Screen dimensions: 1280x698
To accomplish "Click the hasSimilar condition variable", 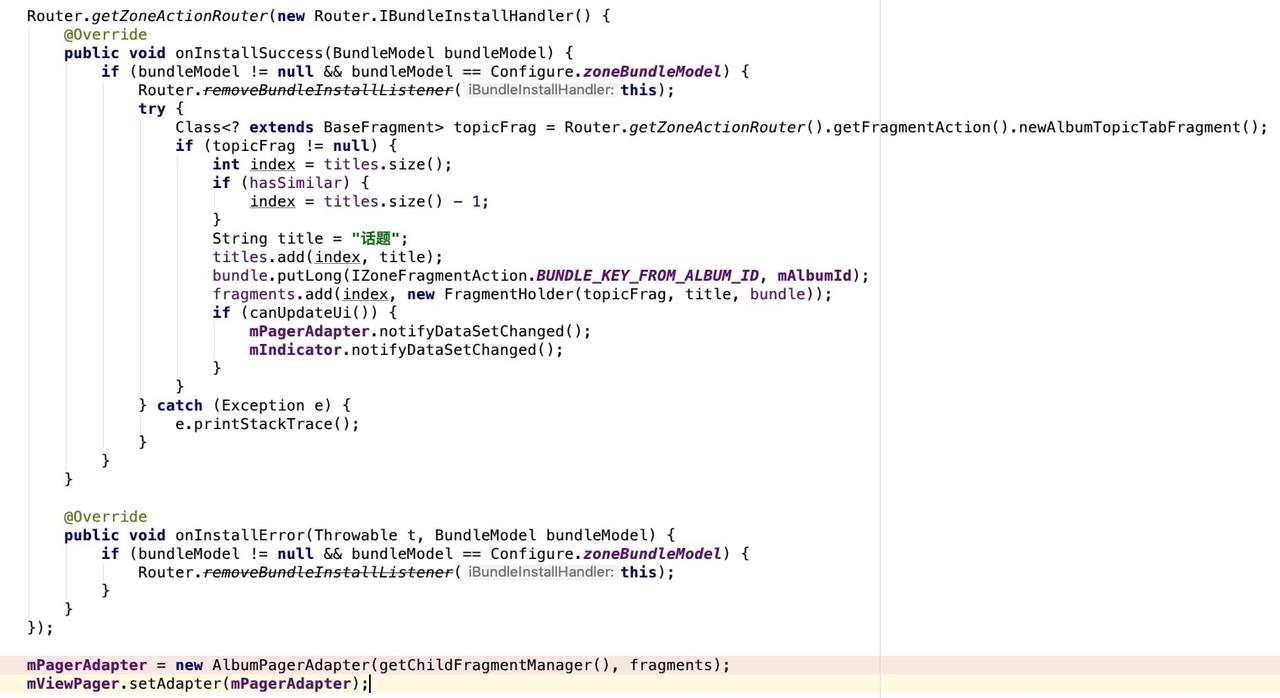I will coord(295,183).
